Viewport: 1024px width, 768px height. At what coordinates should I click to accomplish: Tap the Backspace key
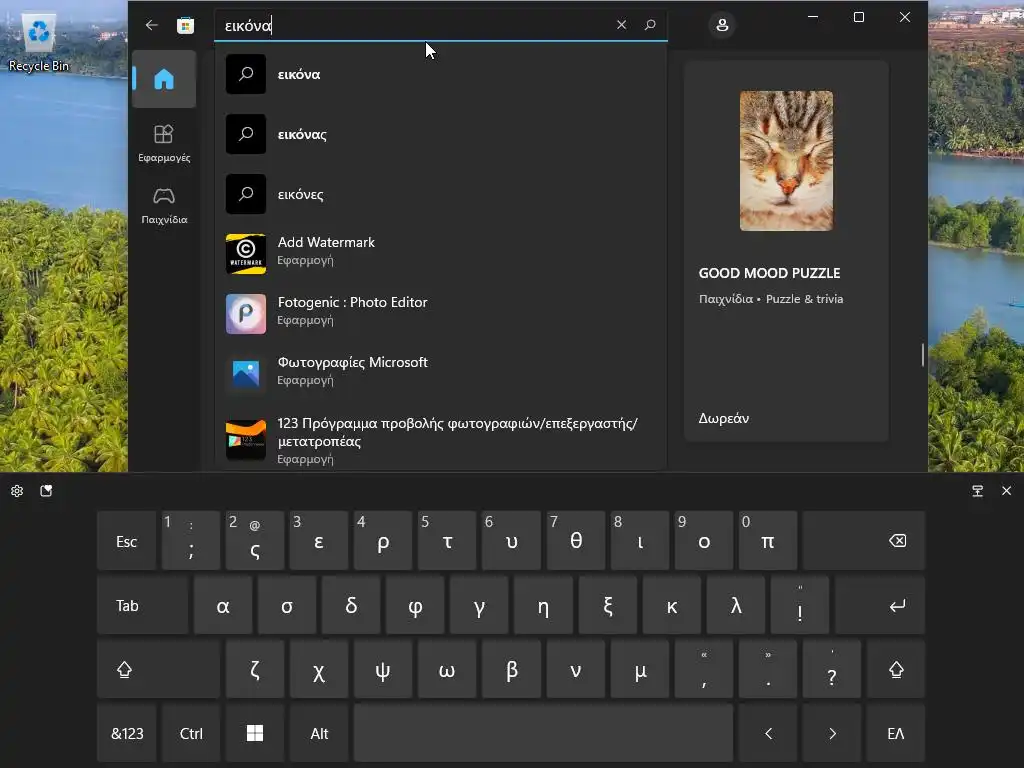864,541
